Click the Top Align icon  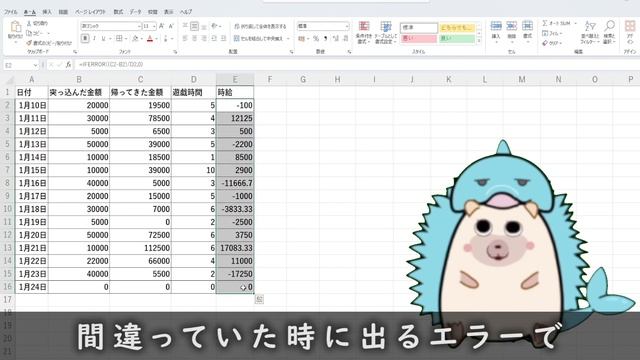coord(185,26)
